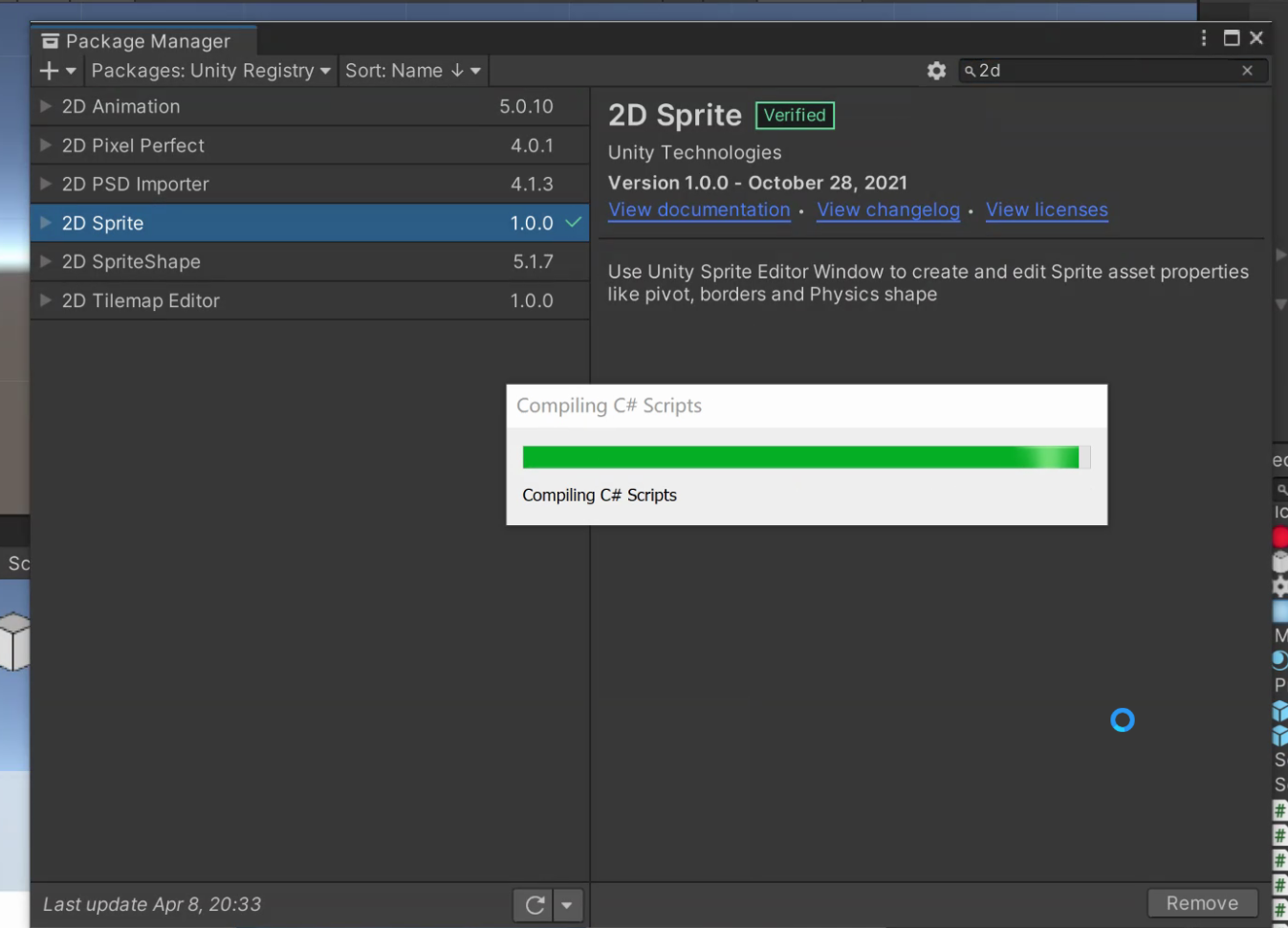Screen dimensions: 1288x928
Task: Select the 2D Sprite package name in list
Action: [102, 223]
